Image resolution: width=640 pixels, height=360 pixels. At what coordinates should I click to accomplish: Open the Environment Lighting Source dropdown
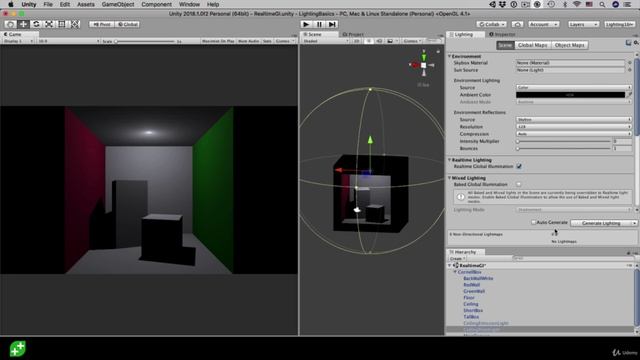(573, 87)
